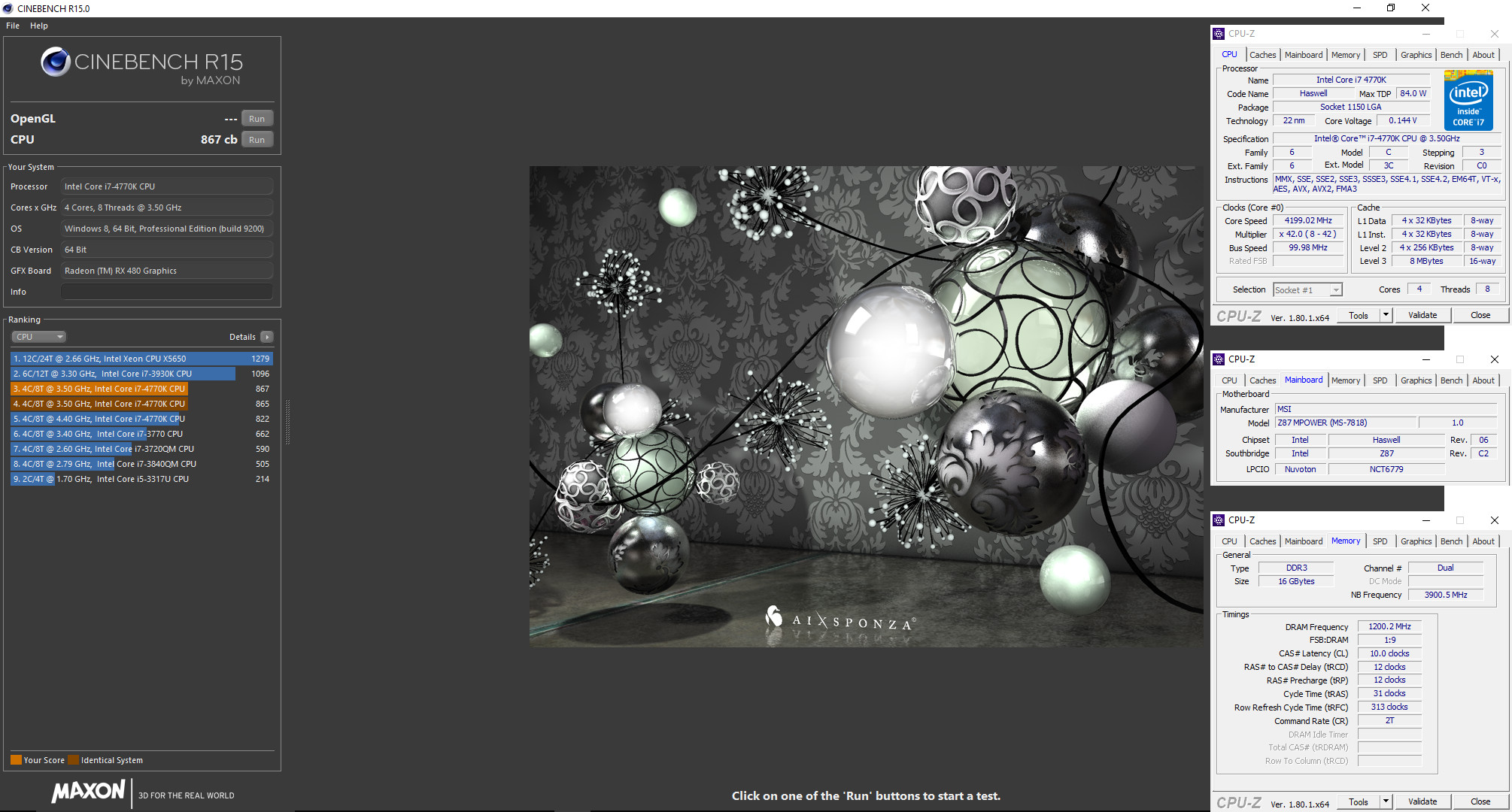Image resolution: width=1512 pixels, height=812 pixels.
Task: Open Bench tab in top CPU-Z window
Action: point(1451,55)
